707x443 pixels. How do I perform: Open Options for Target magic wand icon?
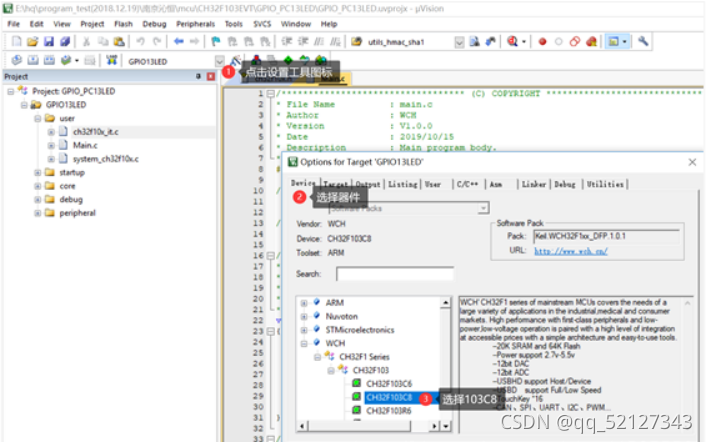(236, 60)
